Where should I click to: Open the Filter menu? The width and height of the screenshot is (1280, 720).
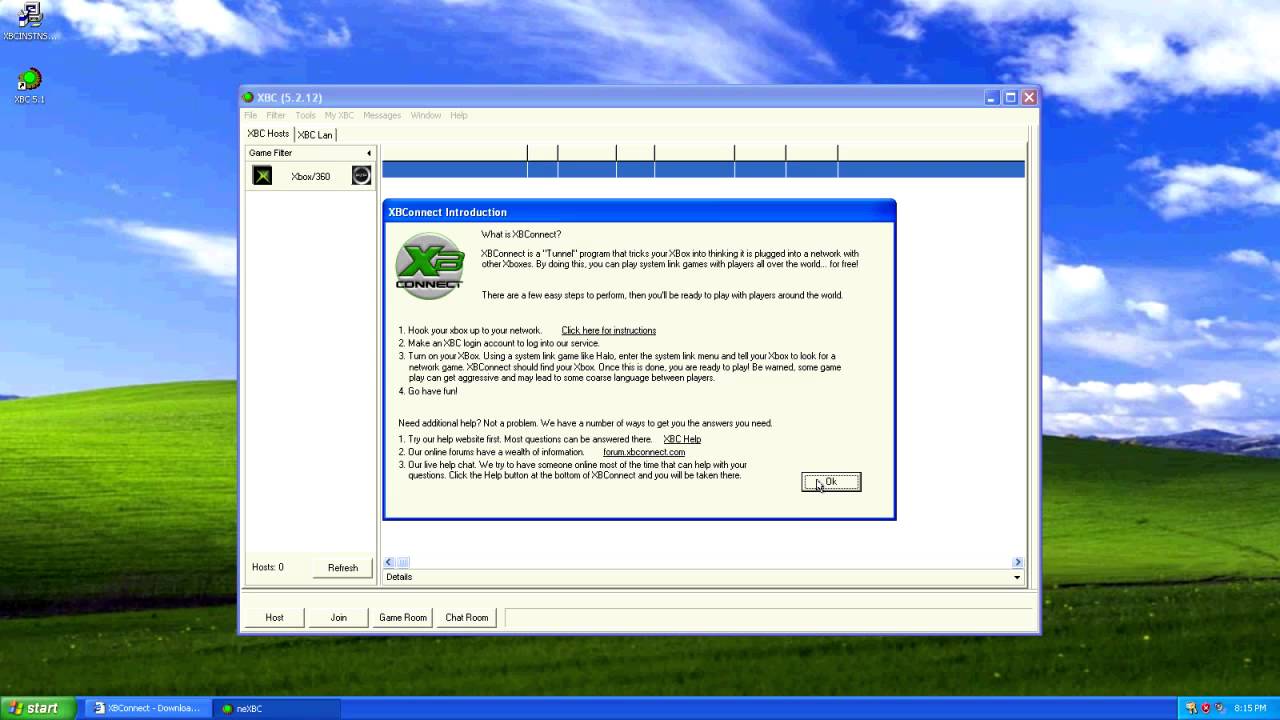point(276,115)
